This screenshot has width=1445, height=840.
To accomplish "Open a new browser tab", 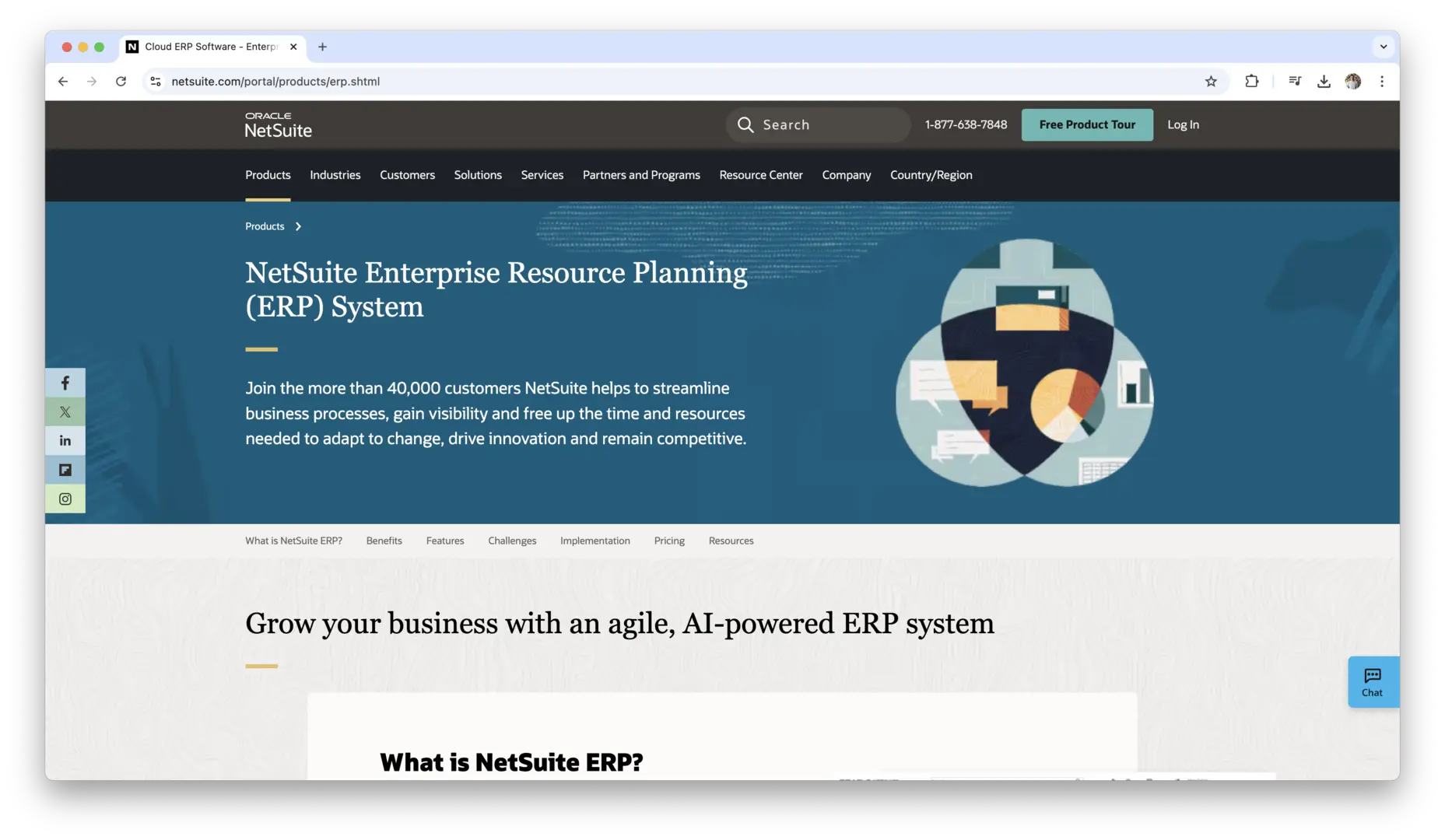I will click(x=322, y=47).
